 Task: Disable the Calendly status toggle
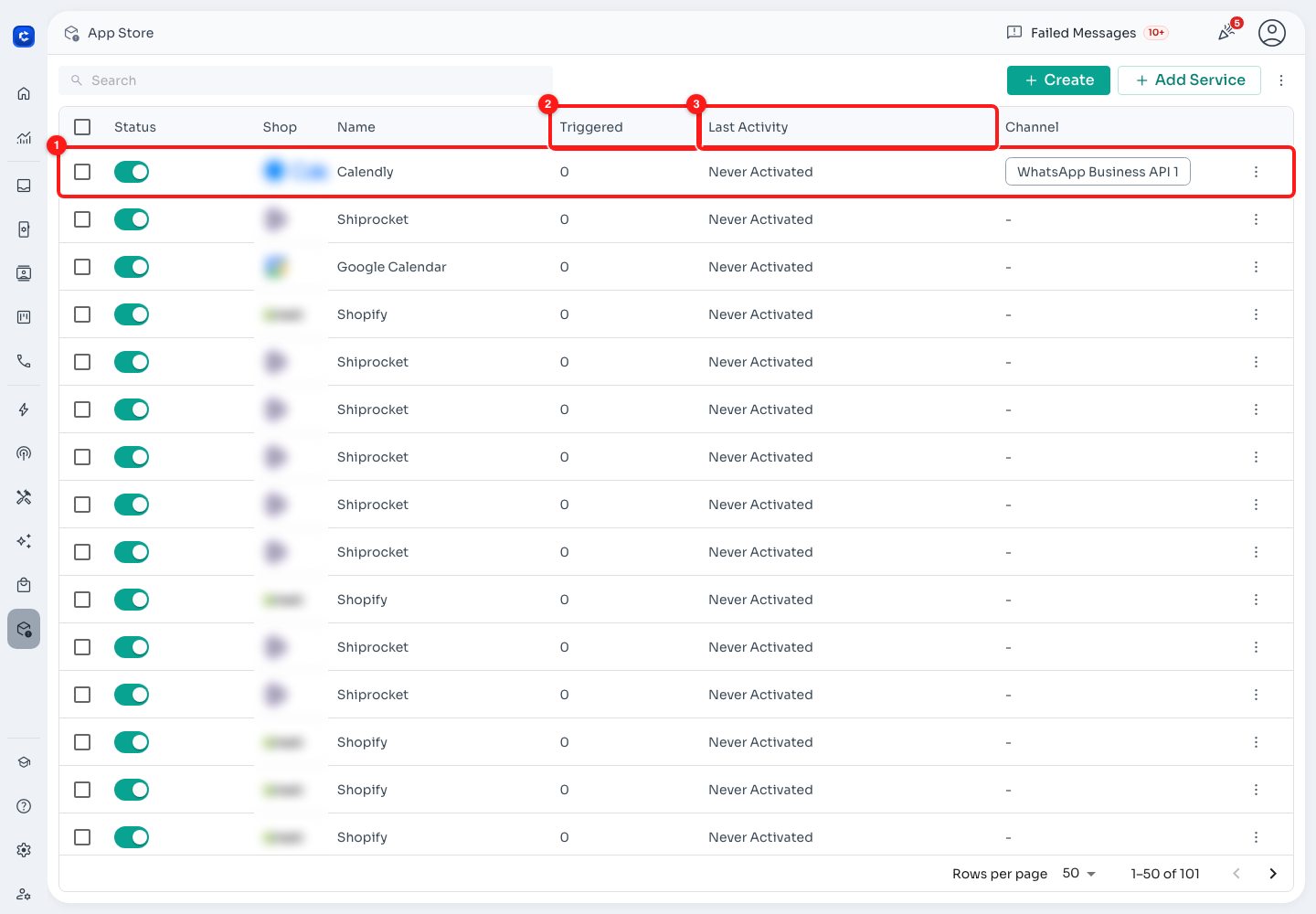(x=132, y=172)
